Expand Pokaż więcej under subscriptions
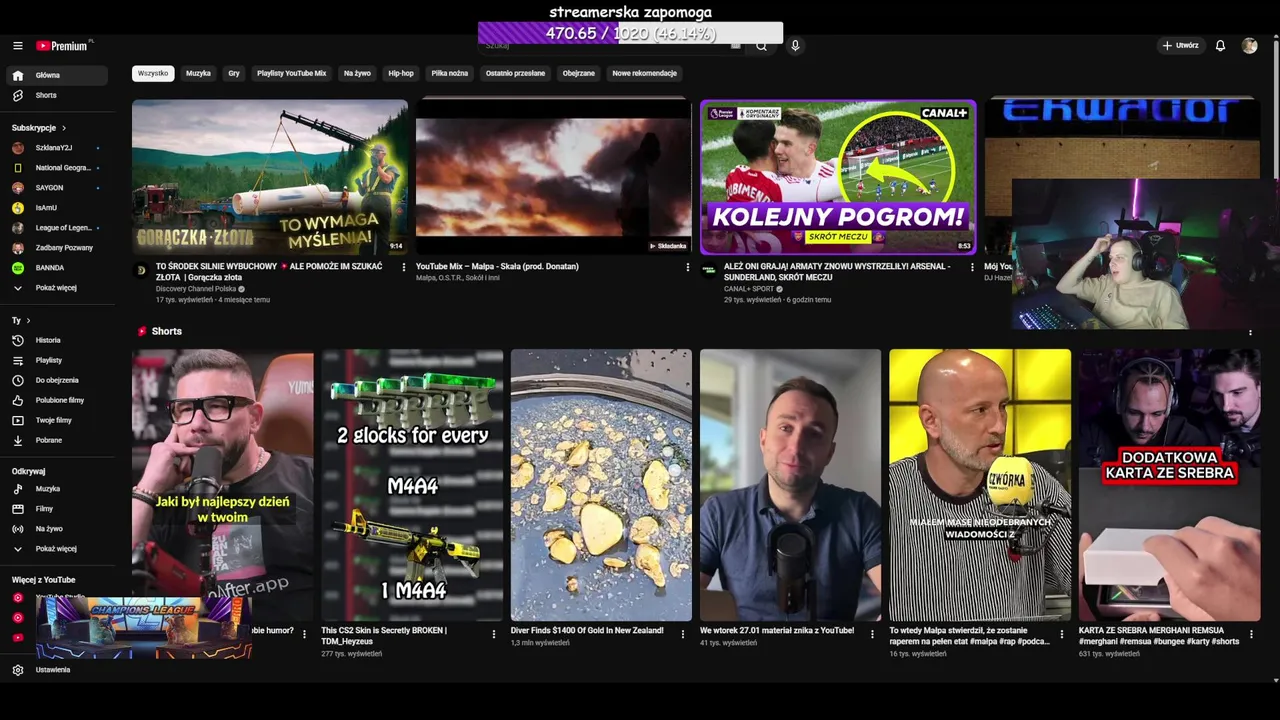1280x720 pixels. click(59, 288)
